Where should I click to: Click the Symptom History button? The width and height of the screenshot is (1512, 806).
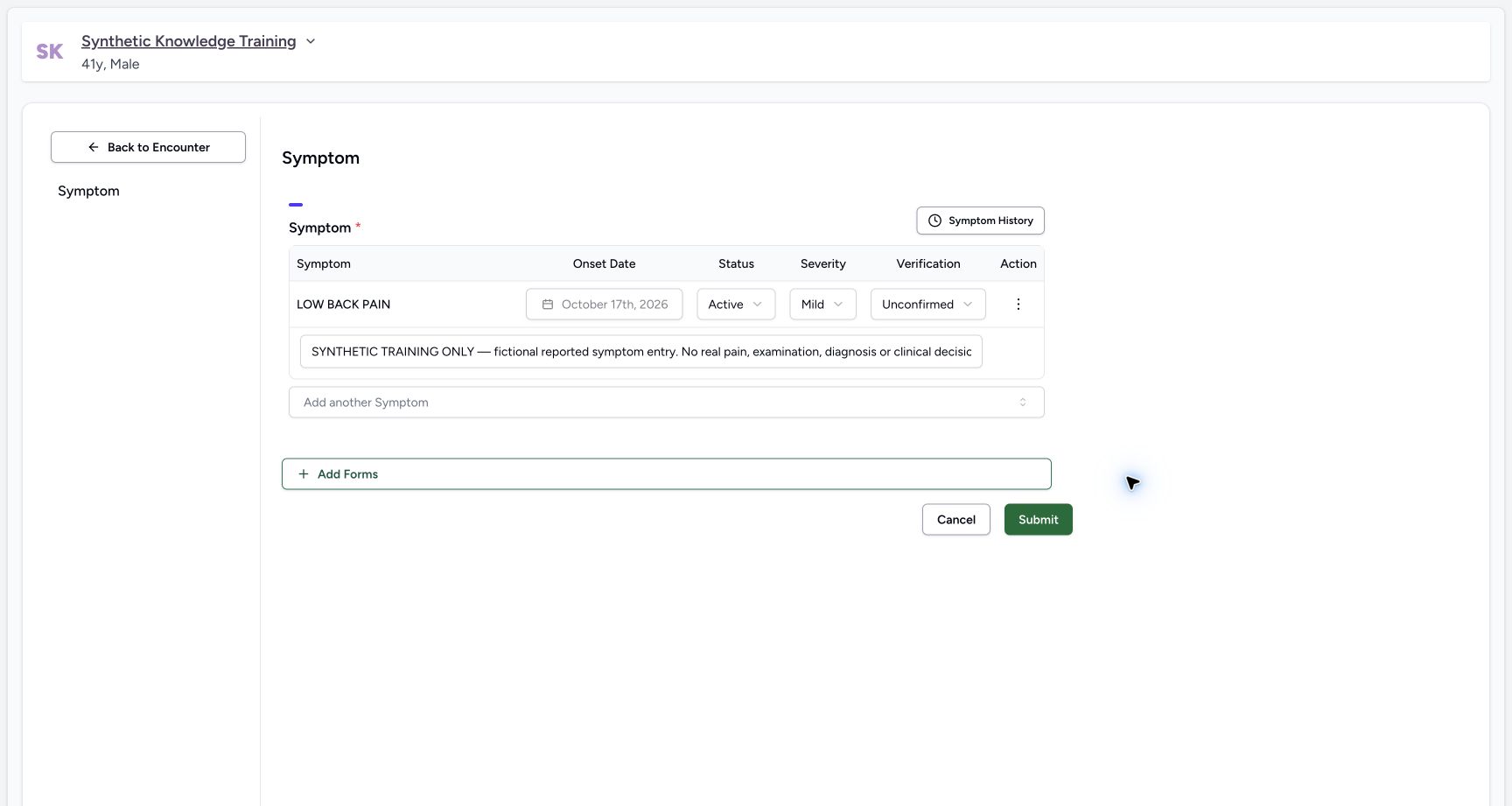pos(980,221)
